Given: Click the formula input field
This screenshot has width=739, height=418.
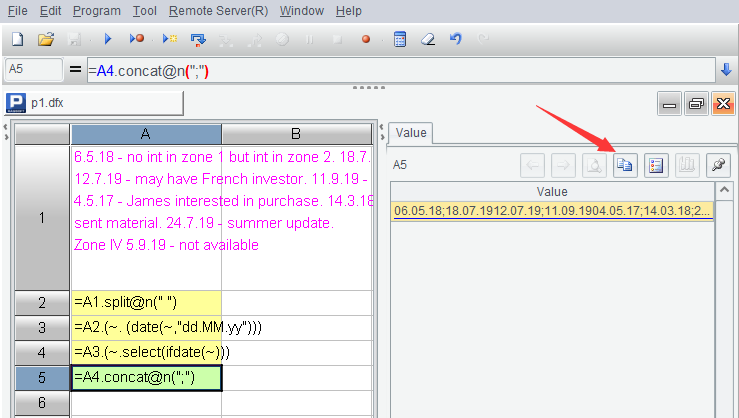Looking at the screenshot, I should point(400,70).
